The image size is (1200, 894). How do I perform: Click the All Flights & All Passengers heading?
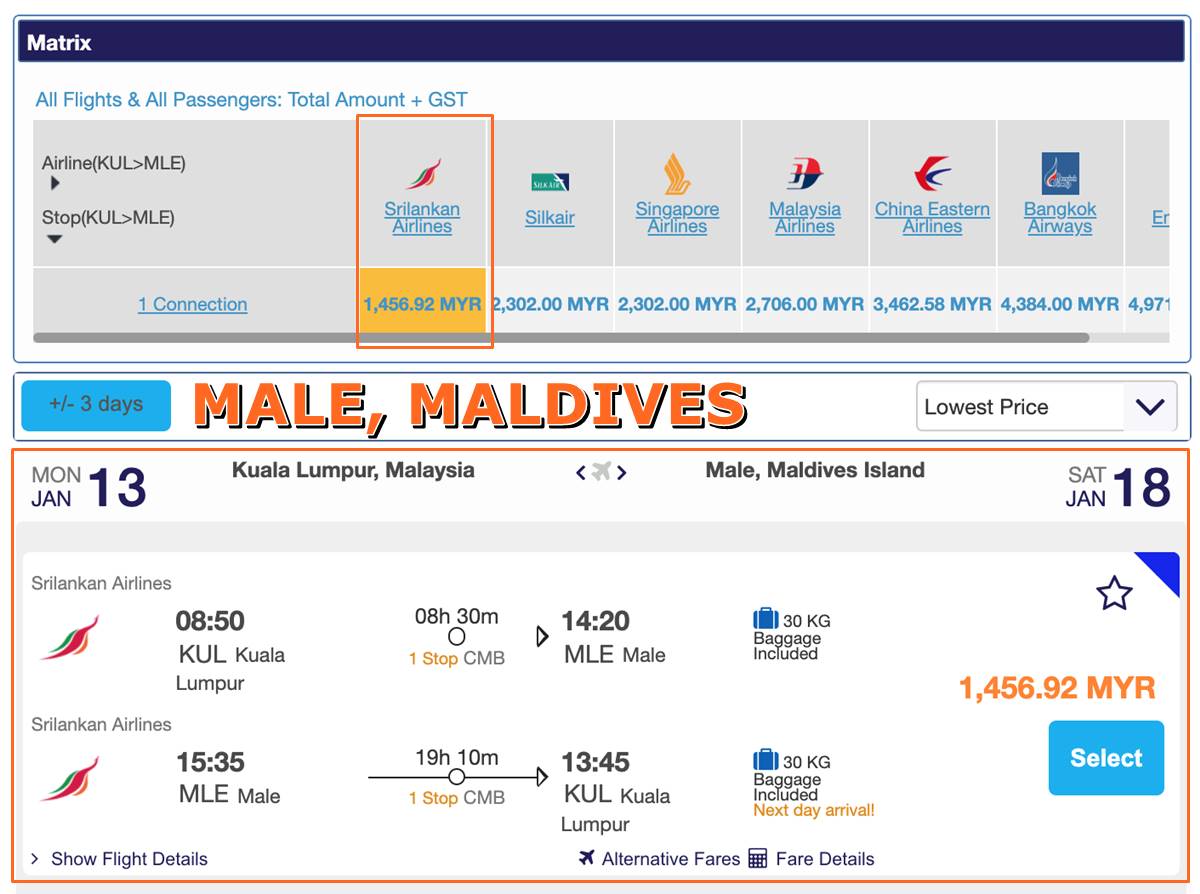(251, 100)
